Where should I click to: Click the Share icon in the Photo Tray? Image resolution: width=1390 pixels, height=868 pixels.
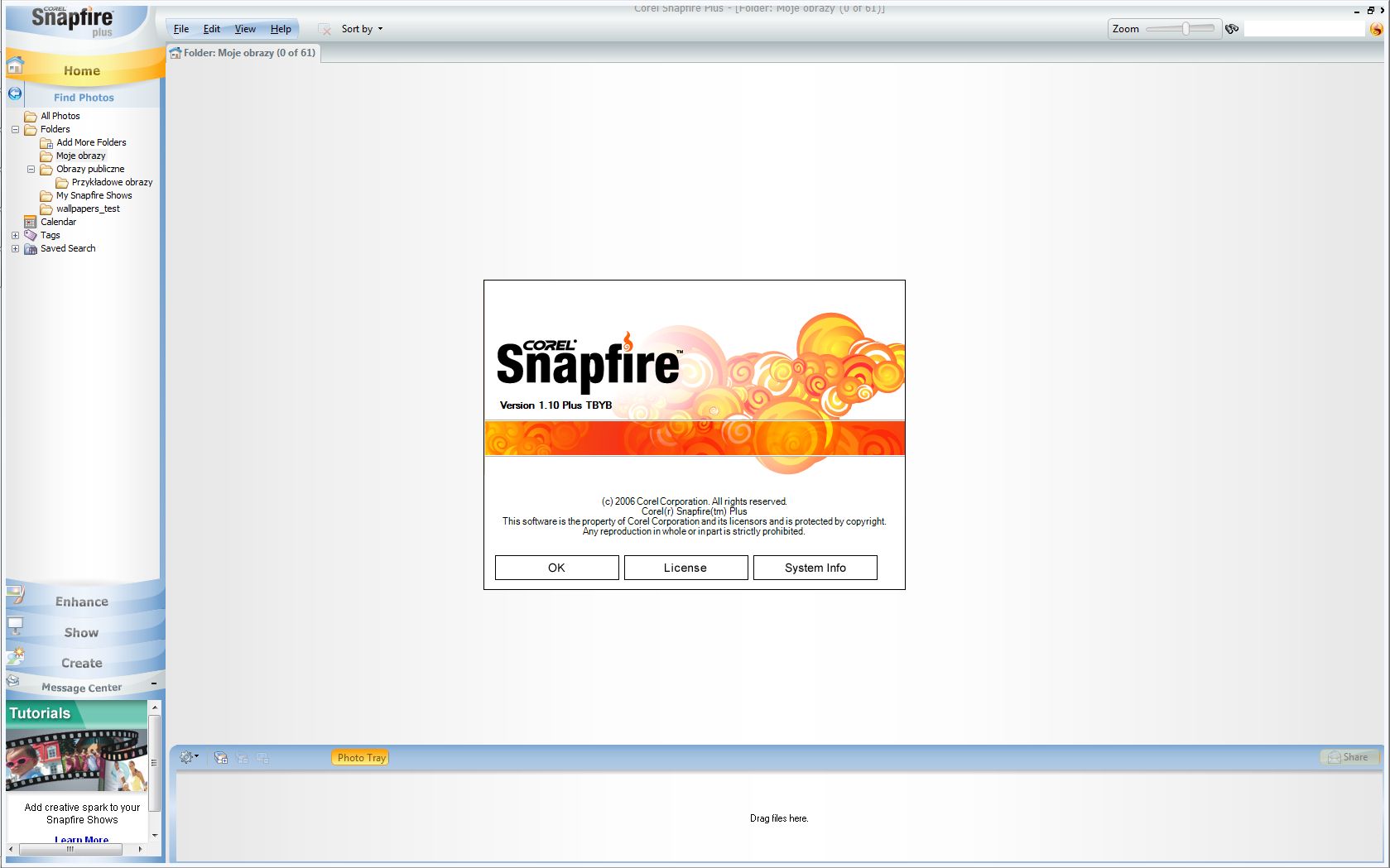[x=1334, y=756]
